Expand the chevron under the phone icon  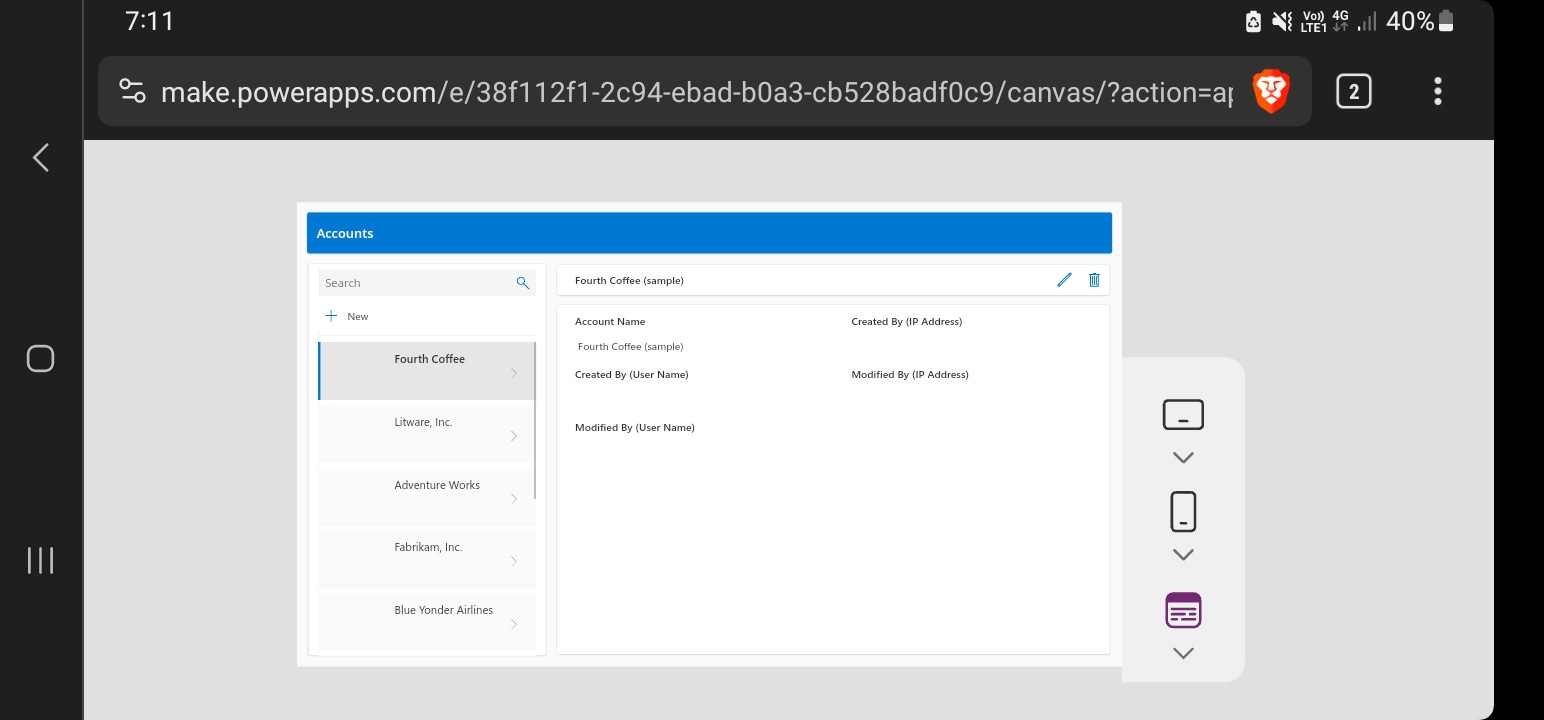1183,554
